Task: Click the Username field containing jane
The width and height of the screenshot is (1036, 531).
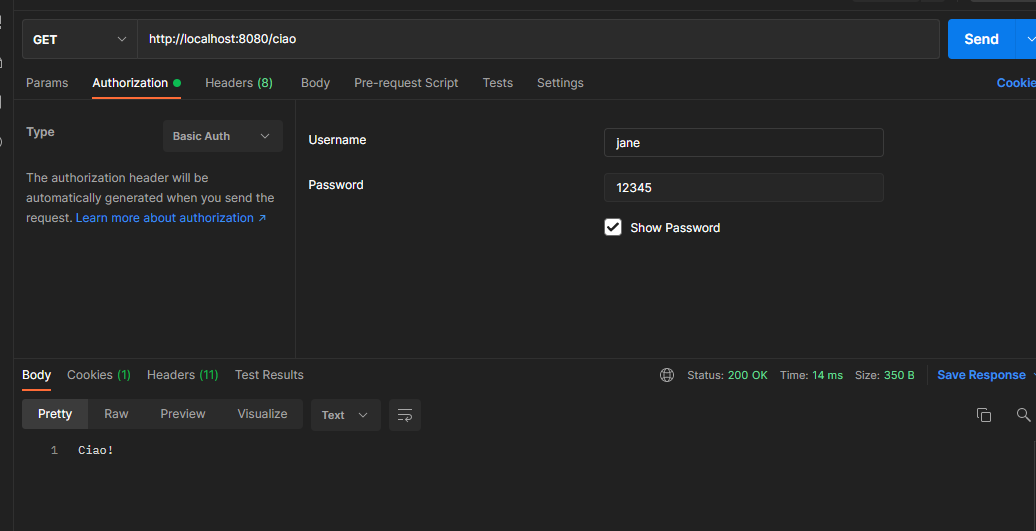Action: tap(743, 143)
